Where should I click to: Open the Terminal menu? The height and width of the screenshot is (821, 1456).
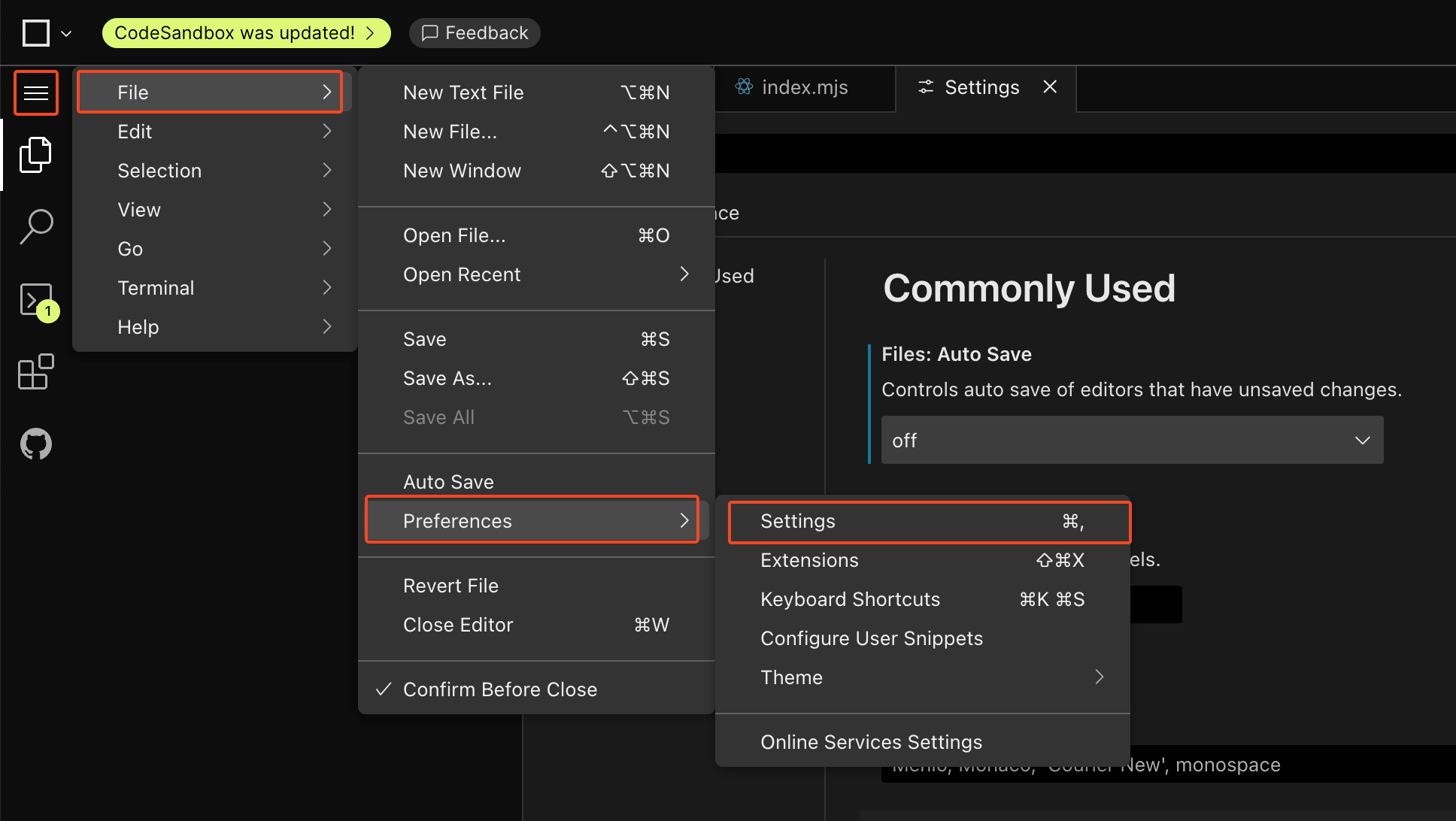(x=215, y=288)
